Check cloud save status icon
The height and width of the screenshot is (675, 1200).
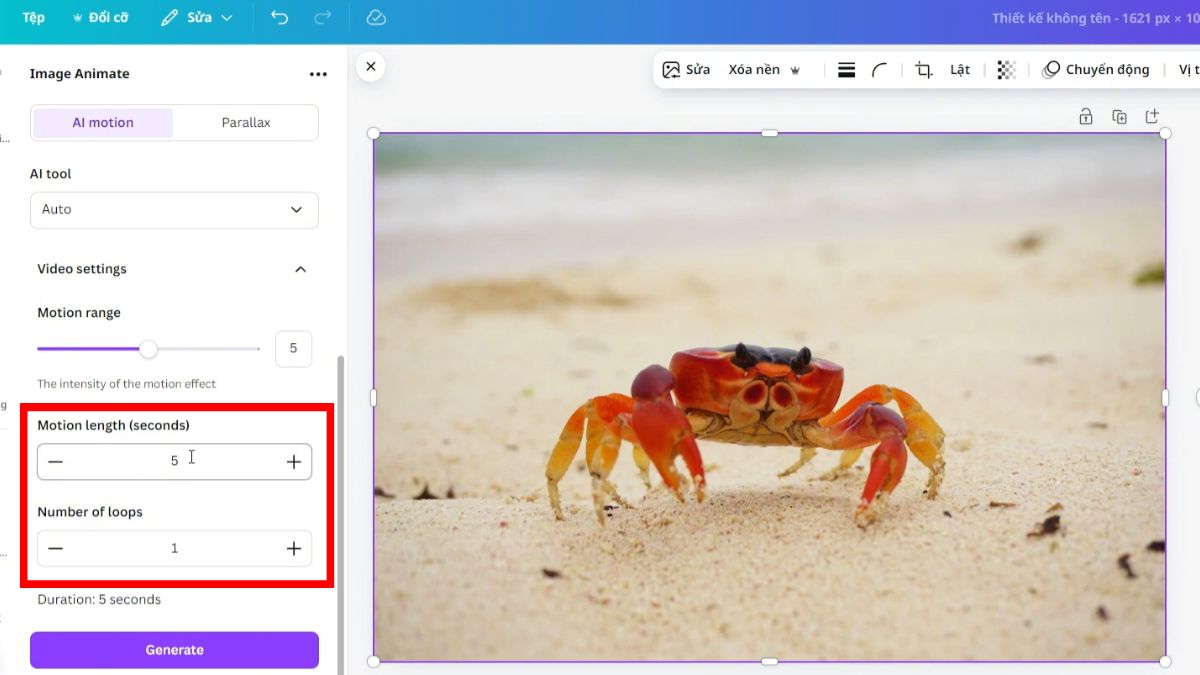tap(375, 17)
